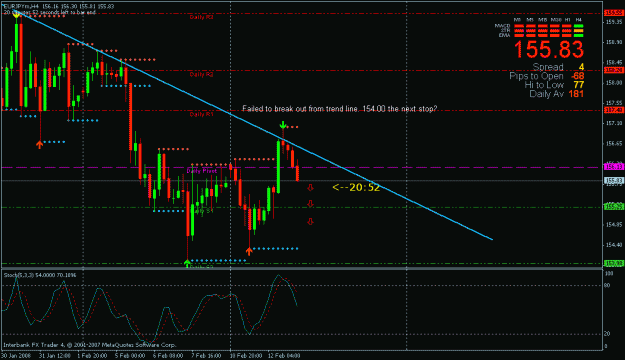
Task: Click the 159.35 price axis label
Action: pyautogui.click(x=614, y=22)
